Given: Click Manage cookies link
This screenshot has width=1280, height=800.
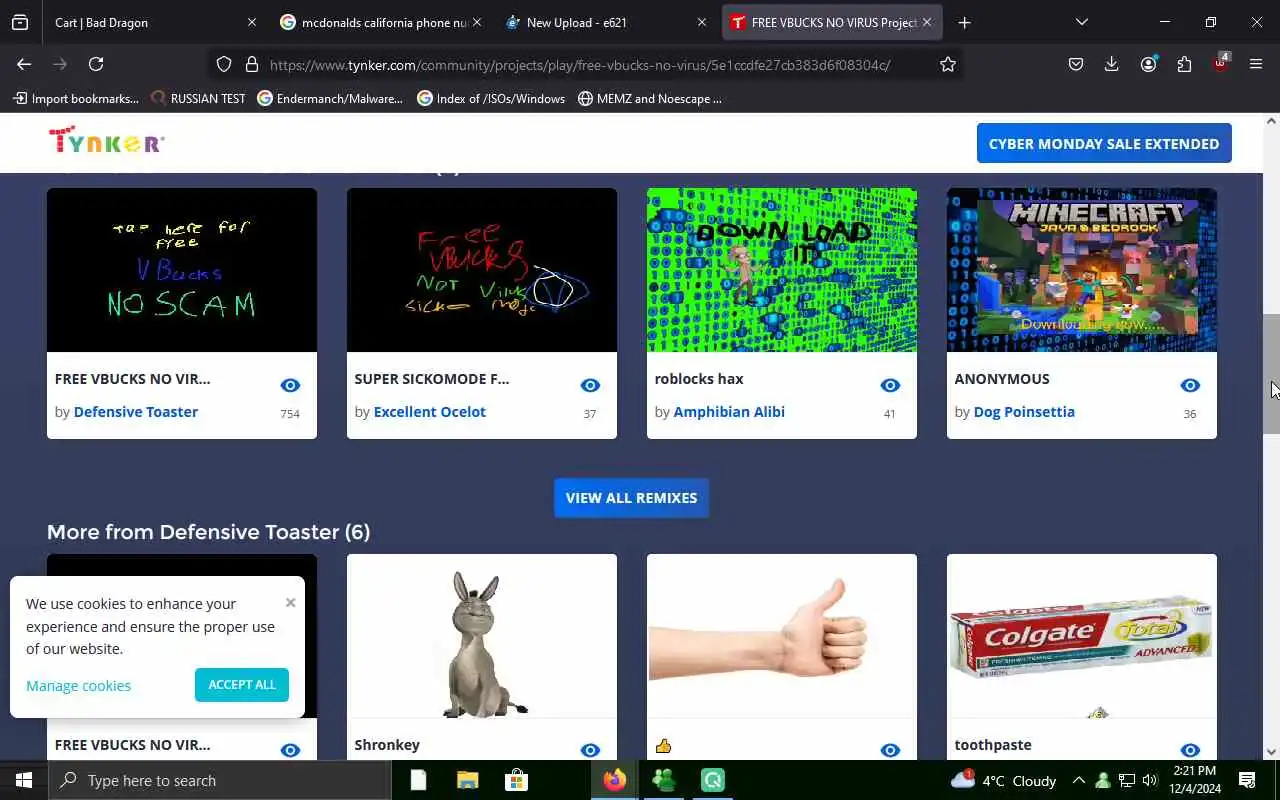Looking at the screenshot, I should [78, 686].
